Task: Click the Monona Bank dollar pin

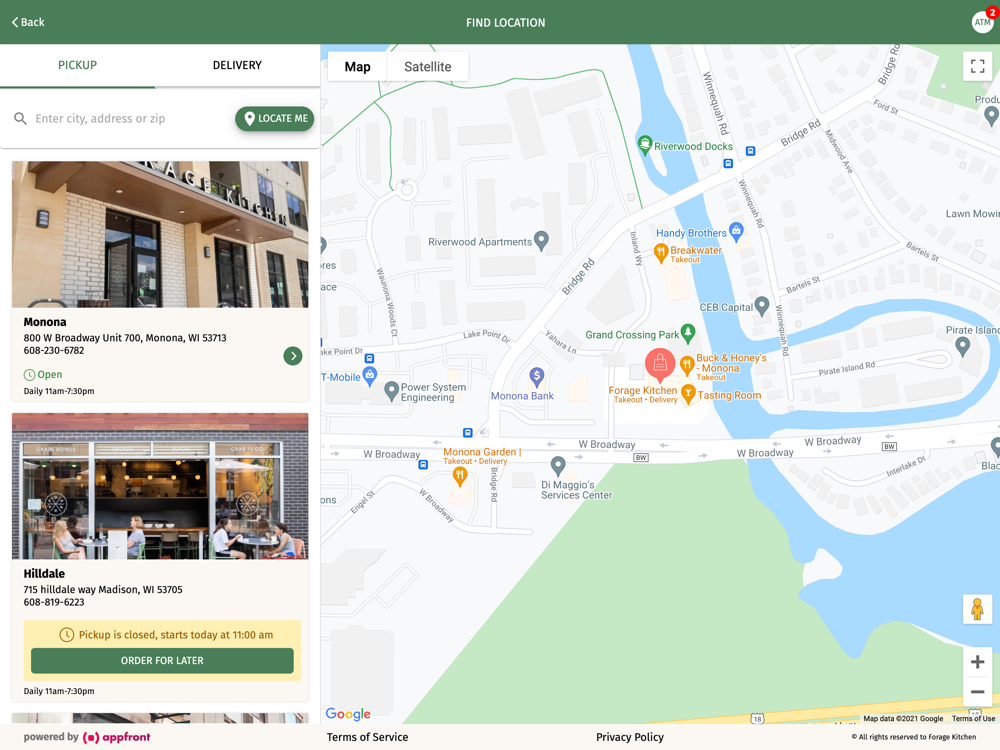Action: tap(537, 377)
